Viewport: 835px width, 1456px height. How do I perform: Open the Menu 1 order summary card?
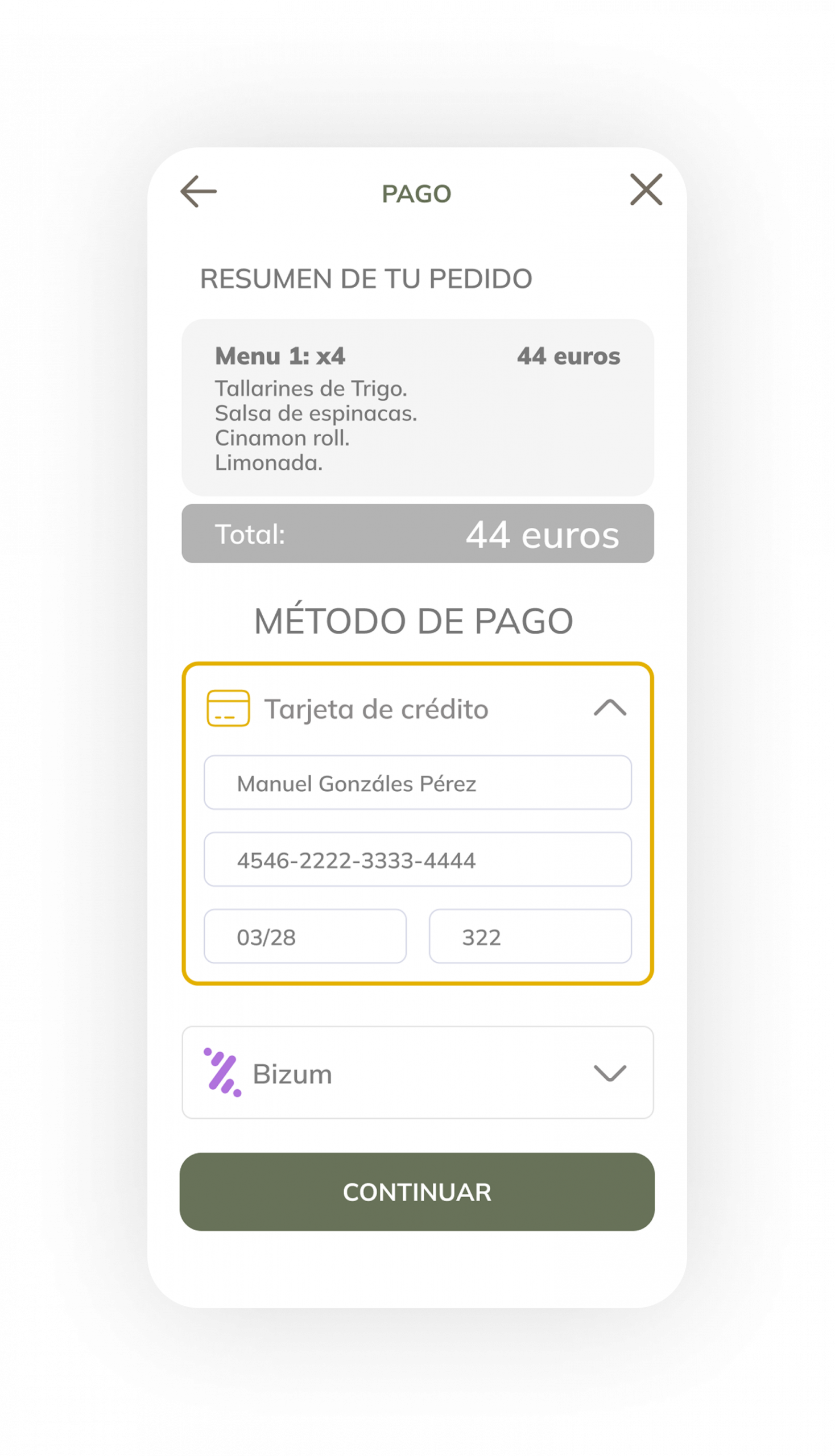pyautogui.click(x=418, y=408)
